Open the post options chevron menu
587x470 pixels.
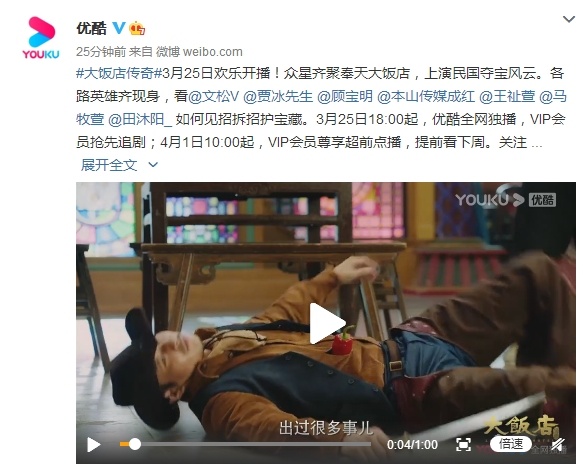(569, 19)
